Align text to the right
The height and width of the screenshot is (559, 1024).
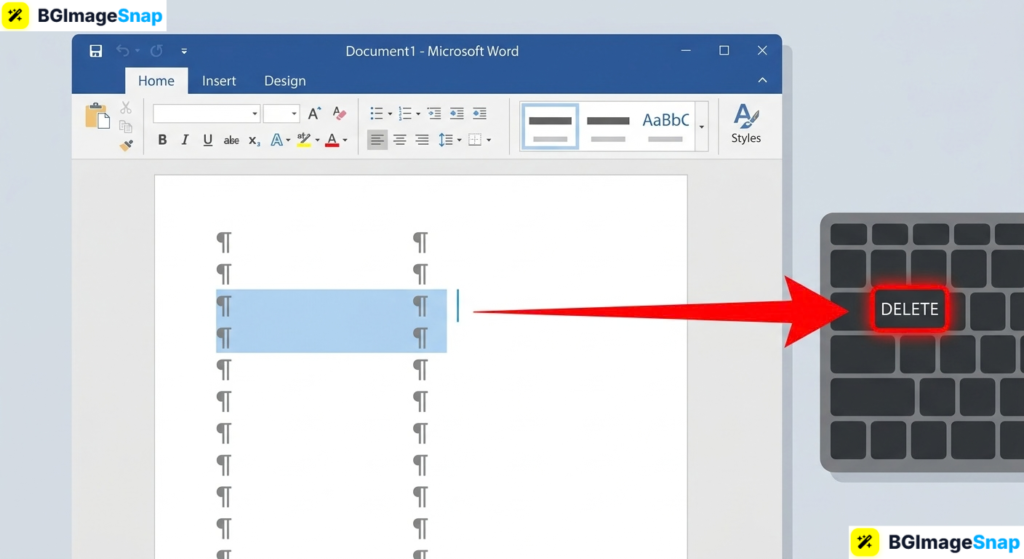pos(423,140)
